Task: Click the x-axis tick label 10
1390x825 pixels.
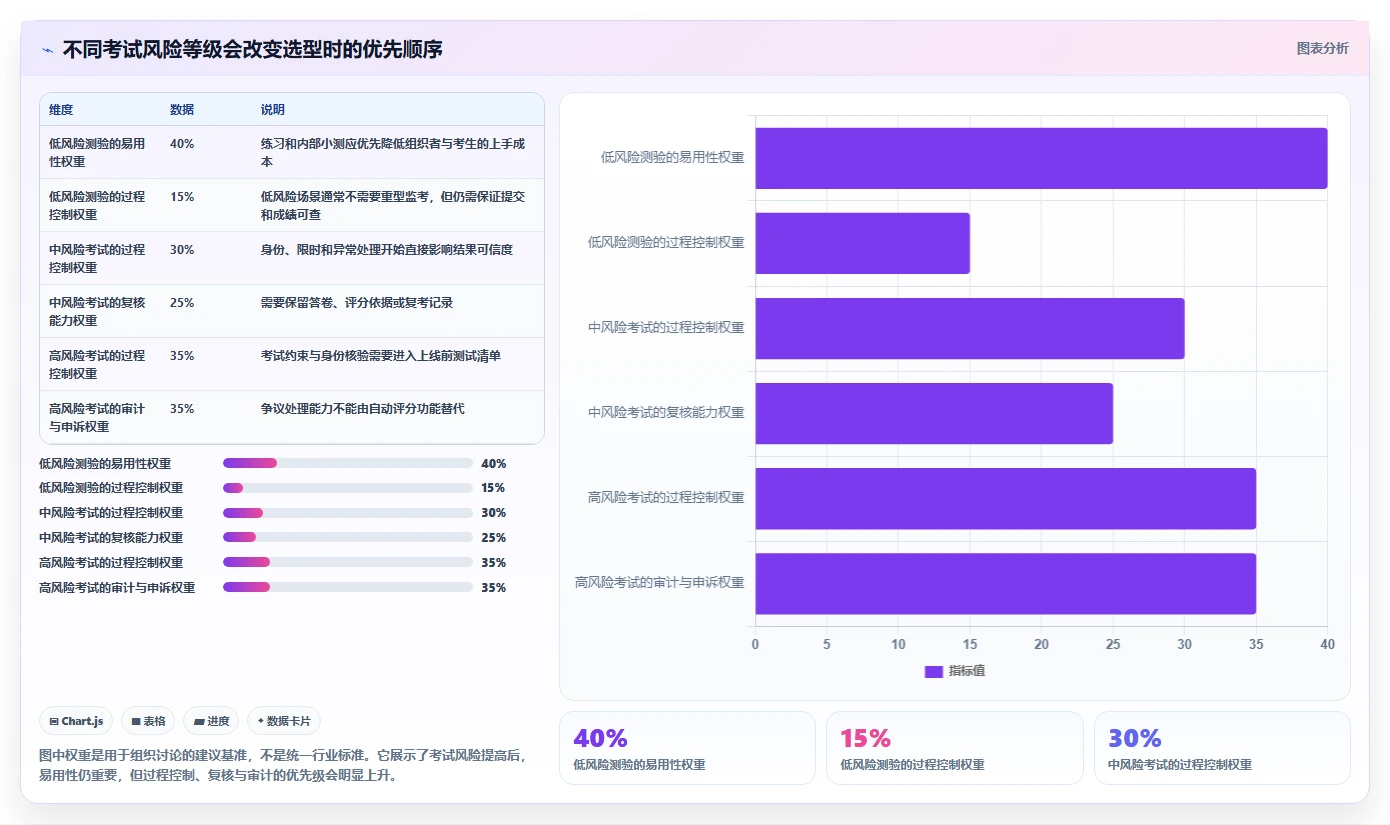Action: (898, 645)
